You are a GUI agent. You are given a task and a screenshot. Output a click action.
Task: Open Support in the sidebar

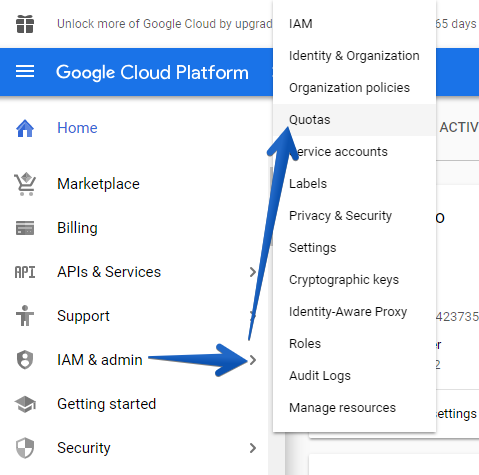(x=83, y=316)
